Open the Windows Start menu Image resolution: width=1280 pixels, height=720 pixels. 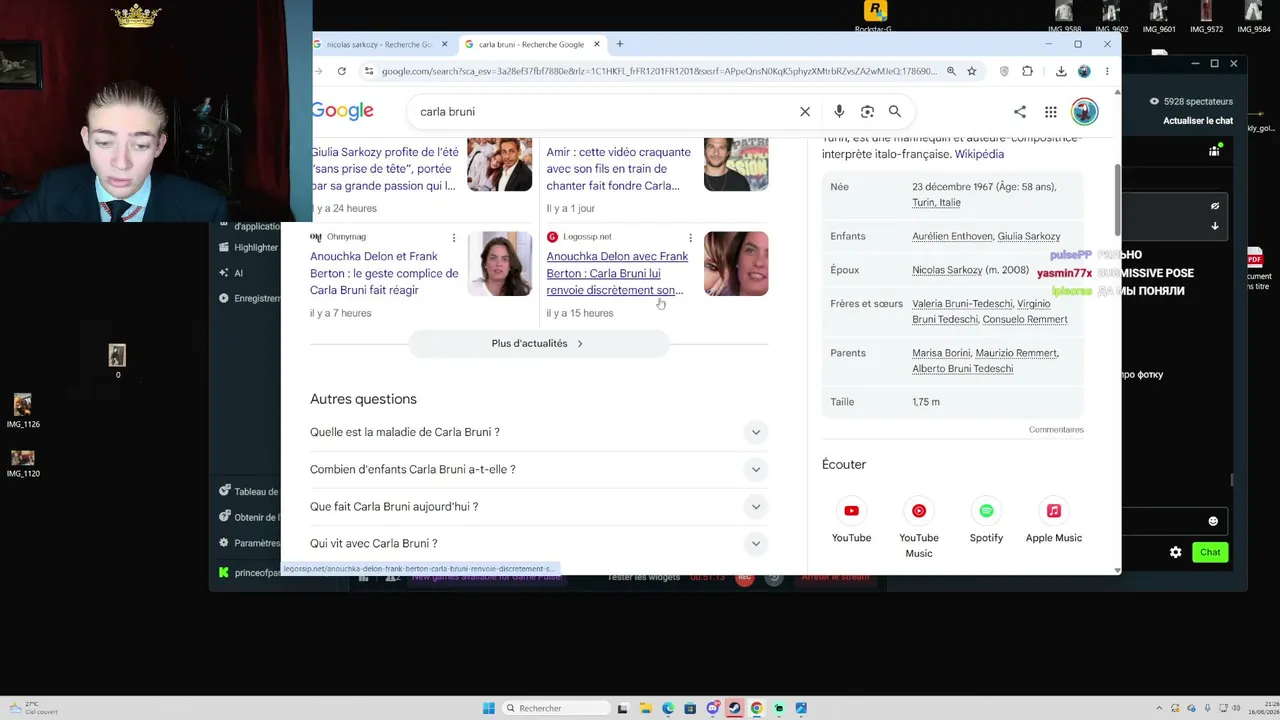[x=489, y=708]
